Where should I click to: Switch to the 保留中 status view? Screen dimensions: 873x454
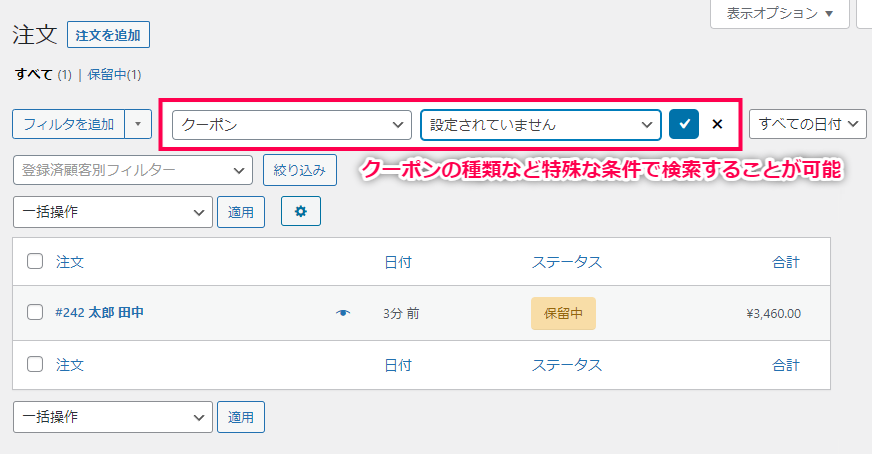pos(114,75)
